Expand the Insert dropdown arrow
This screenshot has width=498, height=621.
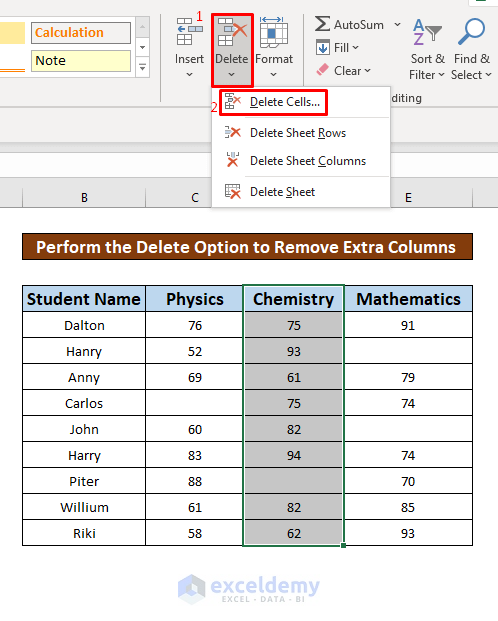tap(189, 74)
